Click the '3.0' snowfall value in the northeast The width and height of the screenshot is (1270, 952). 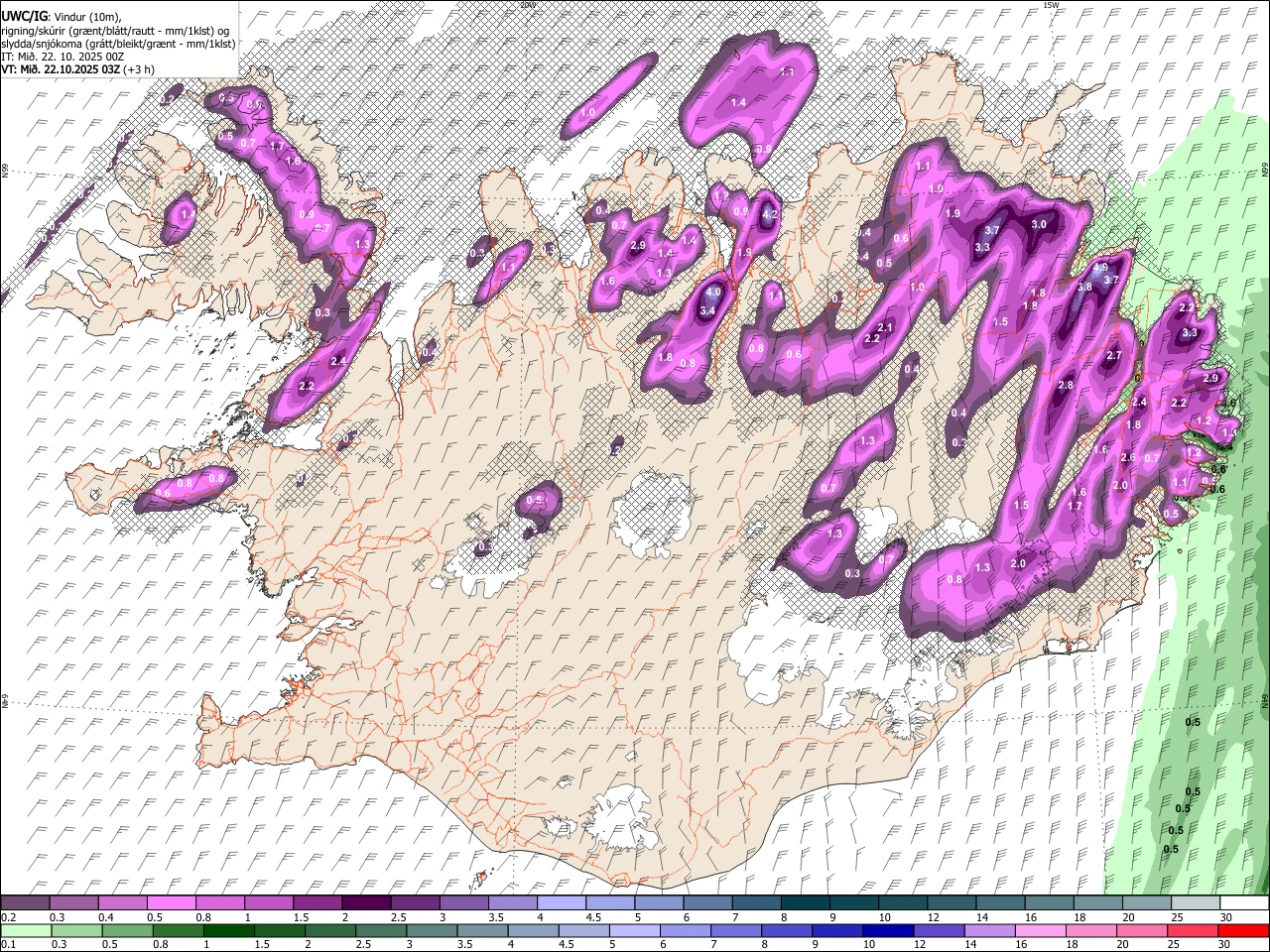click(1039, 224)
